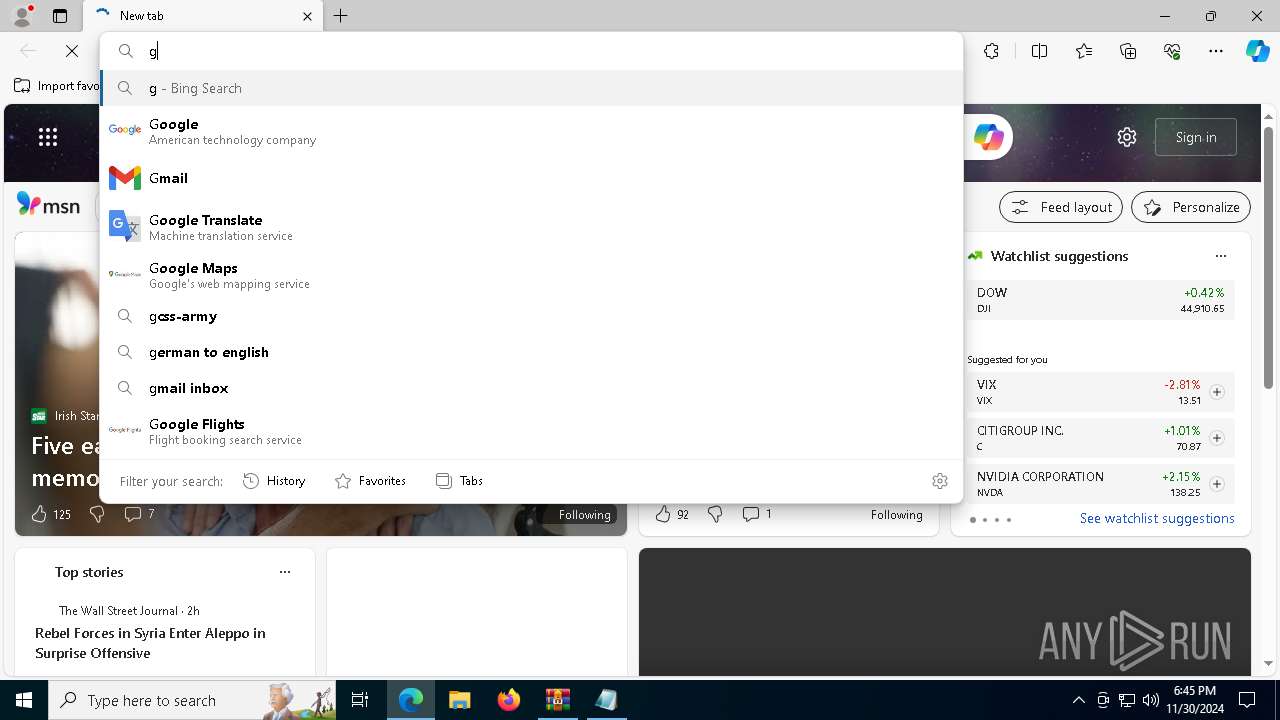Image resolution: width=1280 pixels, height=720 pixels.
Task: Select the Google Flights suggestion
Action: [x=531, y=431]
